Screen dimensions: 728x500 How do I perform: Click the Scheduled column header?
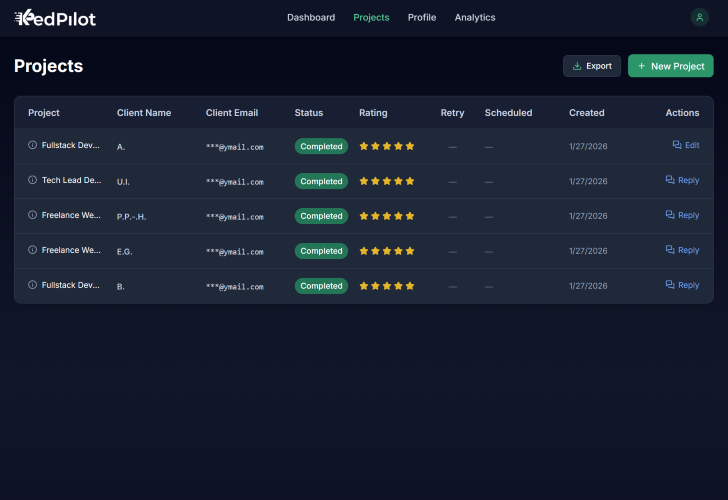pyautogui.click(x=508, y=113)
